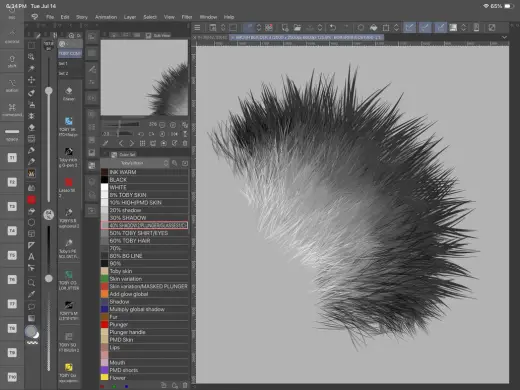Image resolution: width=520 pixels, height=390 pixels.
Task: Click the Clear circle icon on the command bar
Action: pos(361,28)
